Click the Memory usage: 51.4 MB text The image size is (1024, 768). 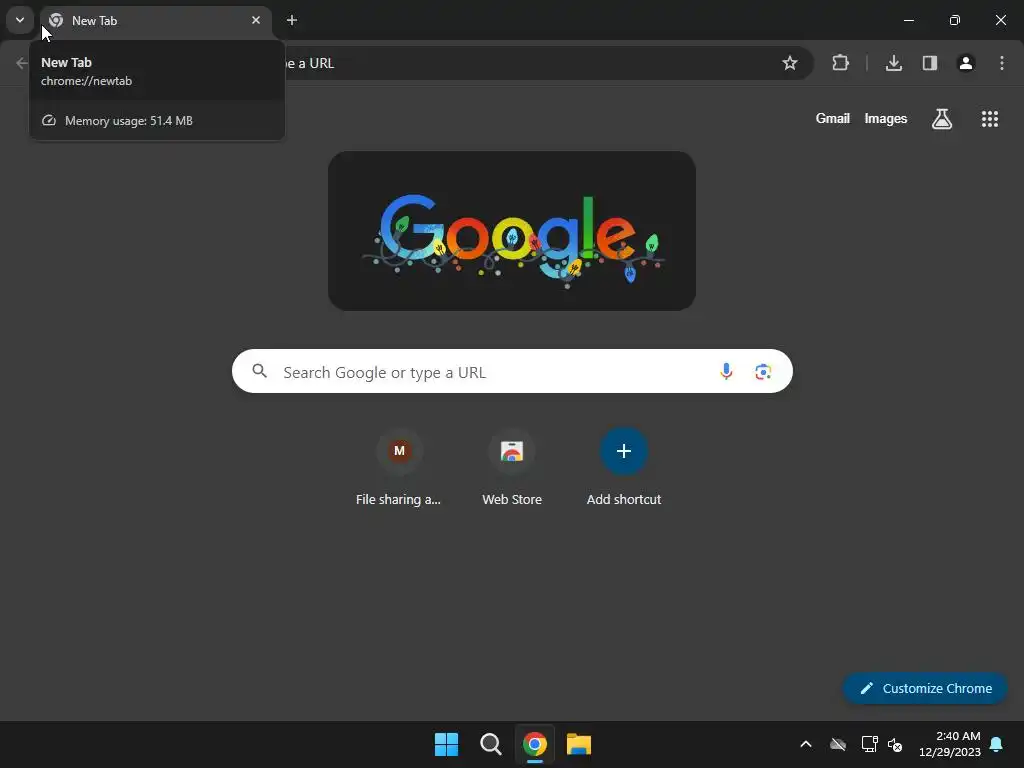point(129,121)
